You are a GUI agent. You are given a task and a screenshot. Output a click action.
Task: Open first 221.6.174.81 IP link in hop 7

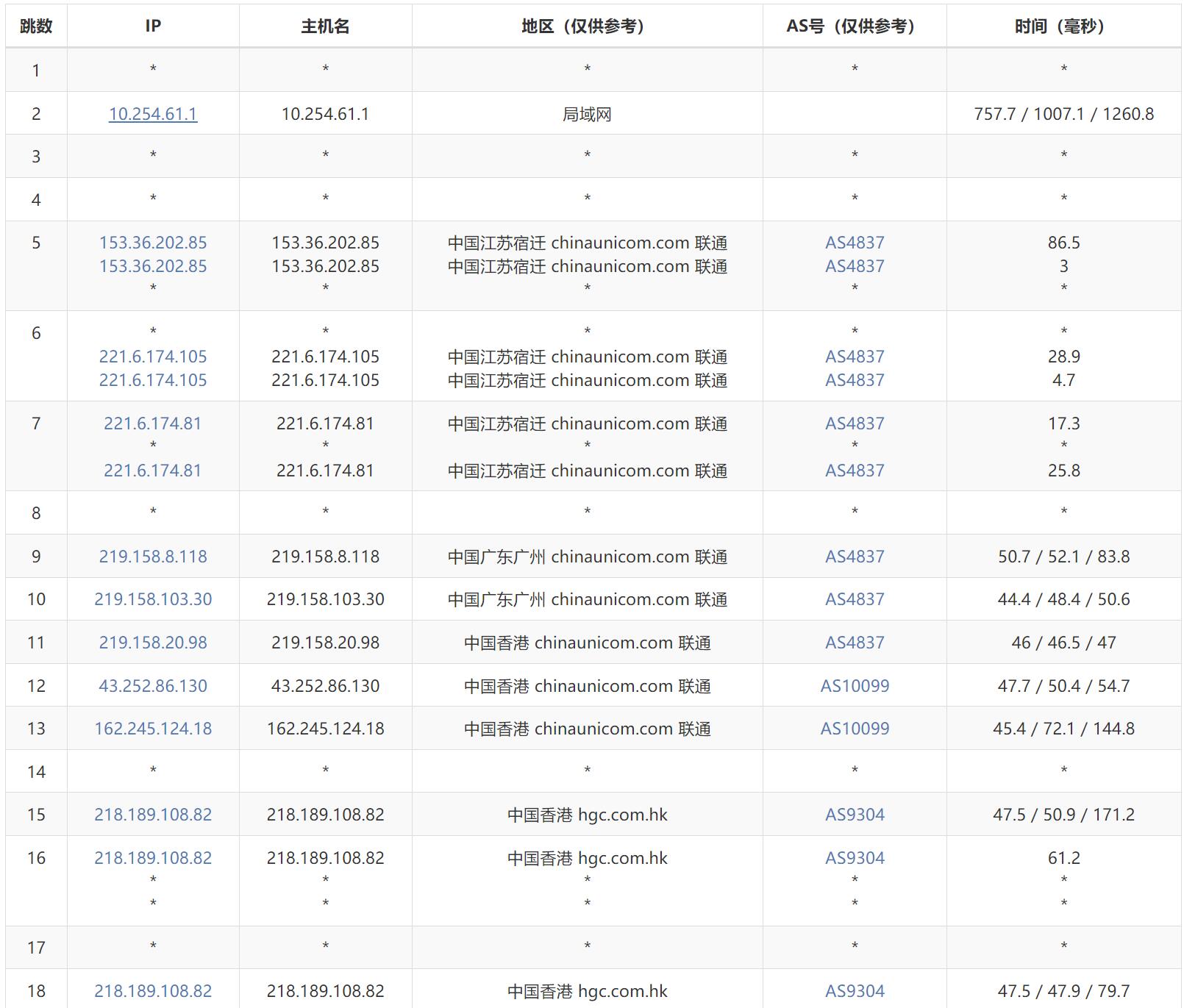point(153,423)
